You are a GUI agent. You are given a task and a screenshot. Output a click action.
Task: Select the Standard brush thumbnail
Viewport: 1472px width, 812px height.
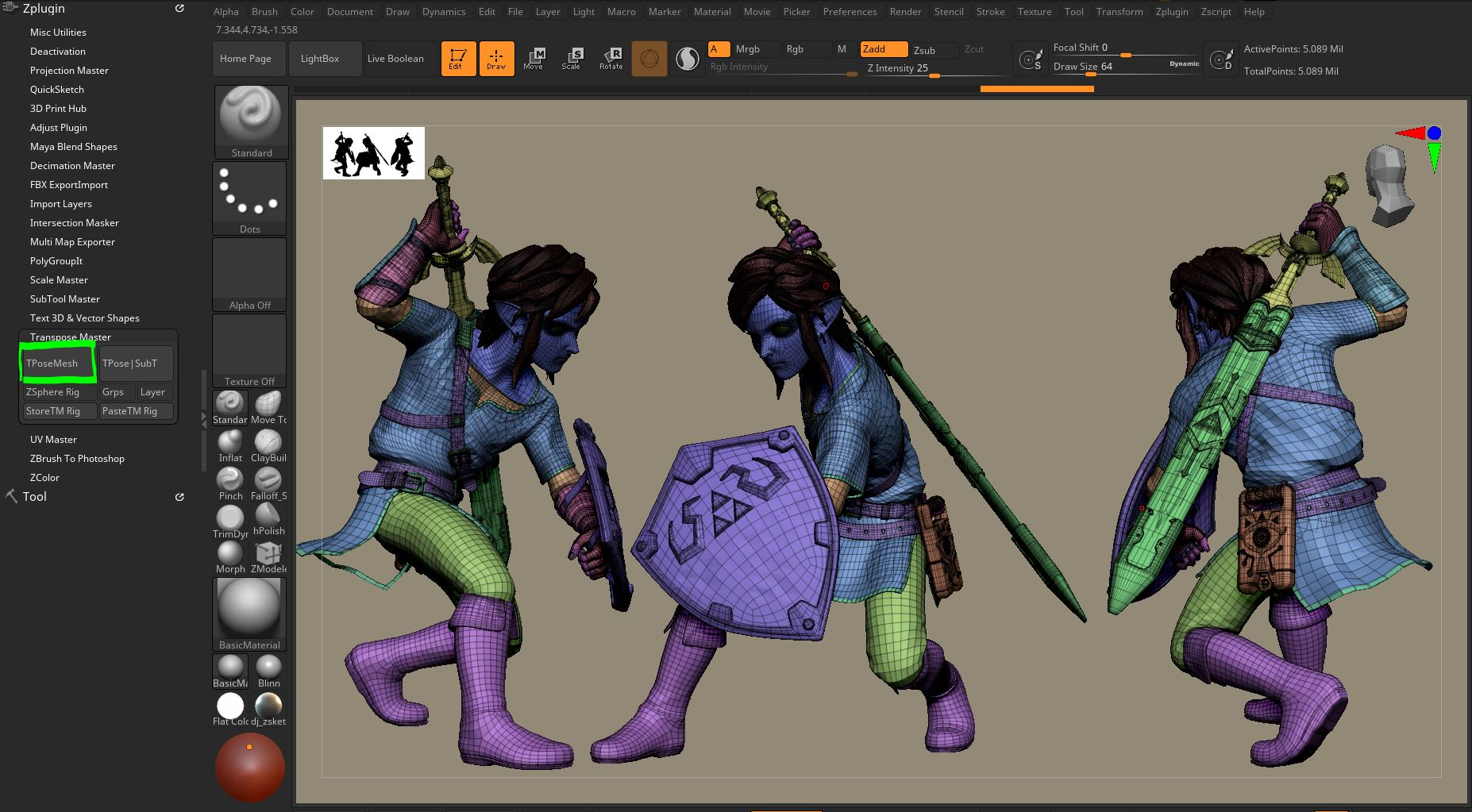pos(250,121)
